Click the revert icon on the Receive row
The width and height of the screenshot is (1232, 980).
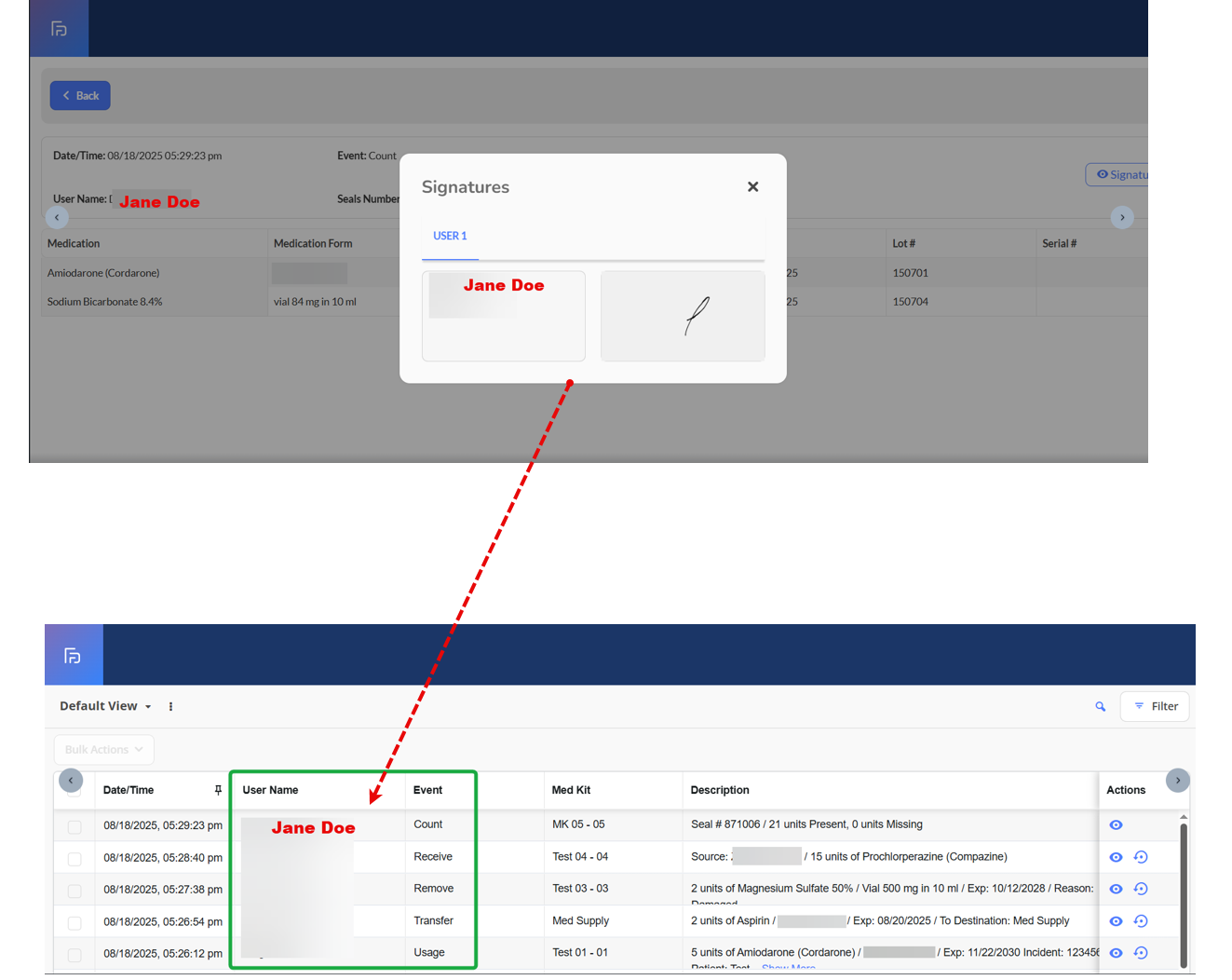tap(1141, 857)
